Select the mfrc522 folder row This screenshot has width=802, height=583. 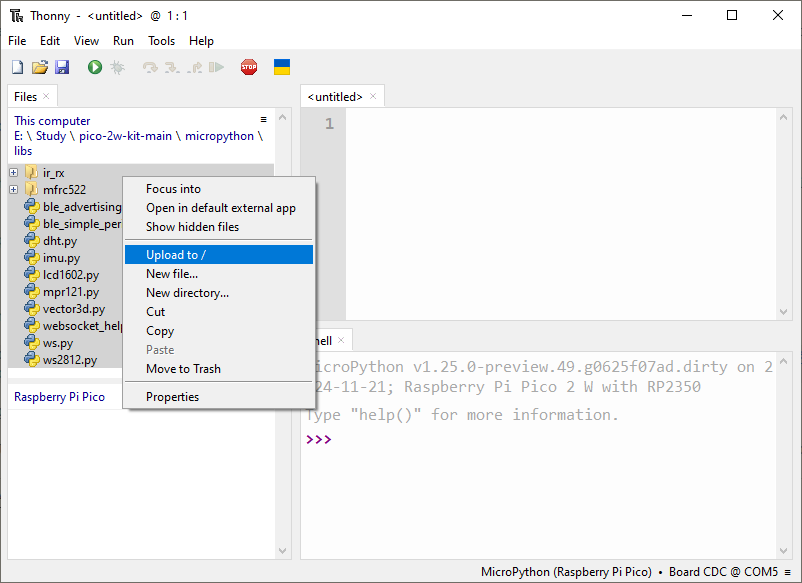(64, 190)
